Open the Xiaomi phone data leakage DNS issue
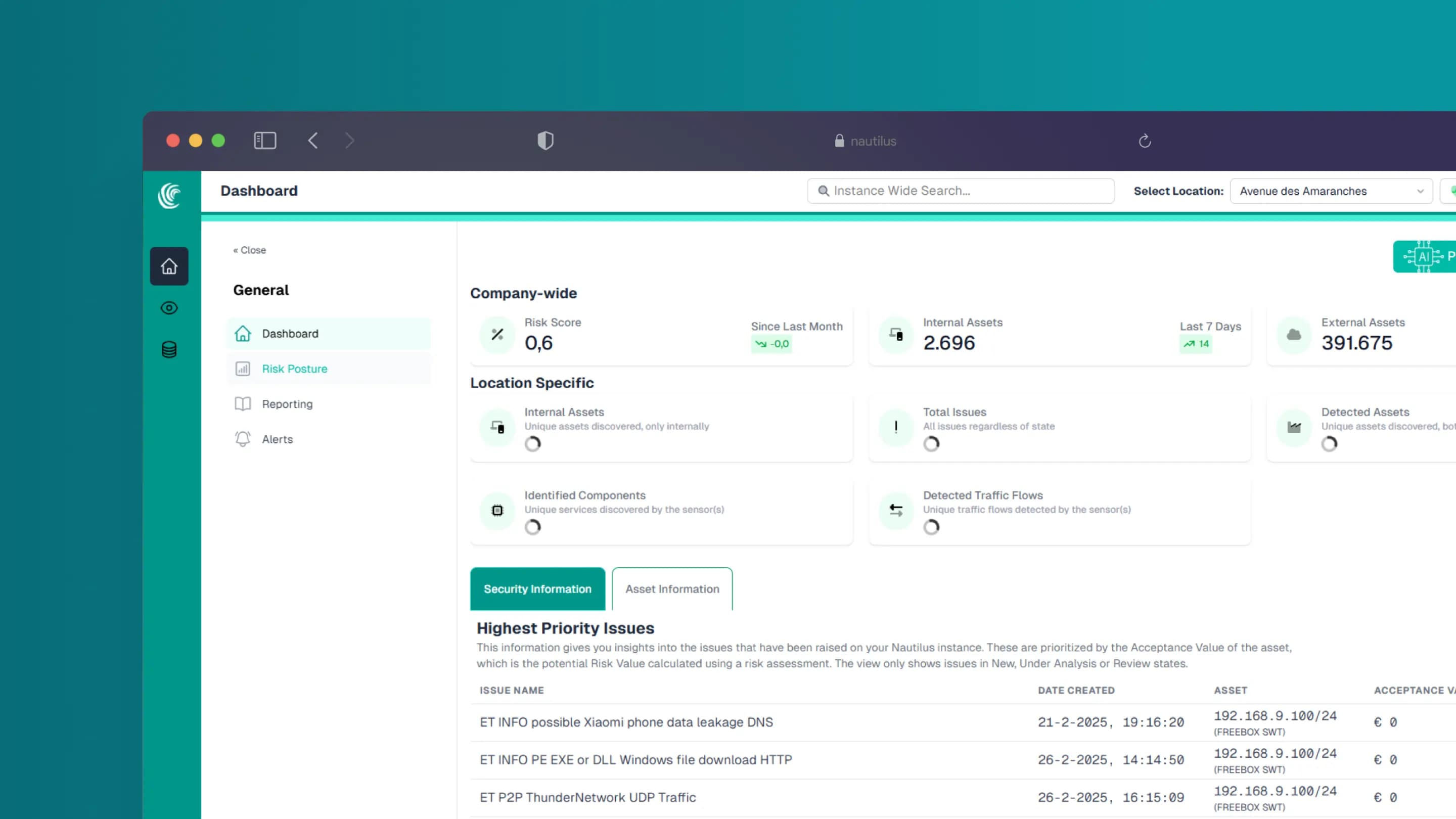This screenshot has height=819, width=1456. click(626, 722)
